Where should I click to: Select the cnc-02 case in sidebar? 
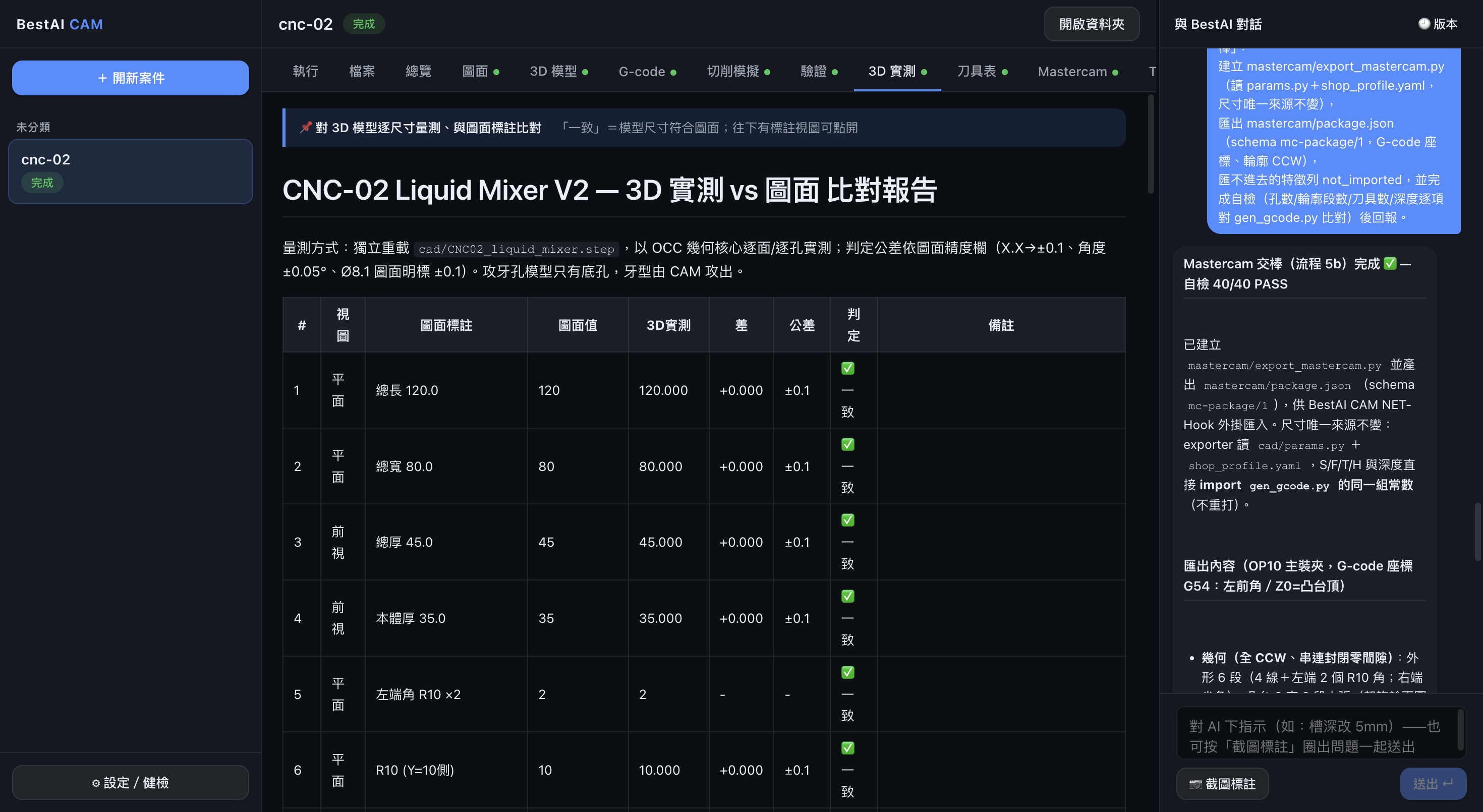[131, 171]
